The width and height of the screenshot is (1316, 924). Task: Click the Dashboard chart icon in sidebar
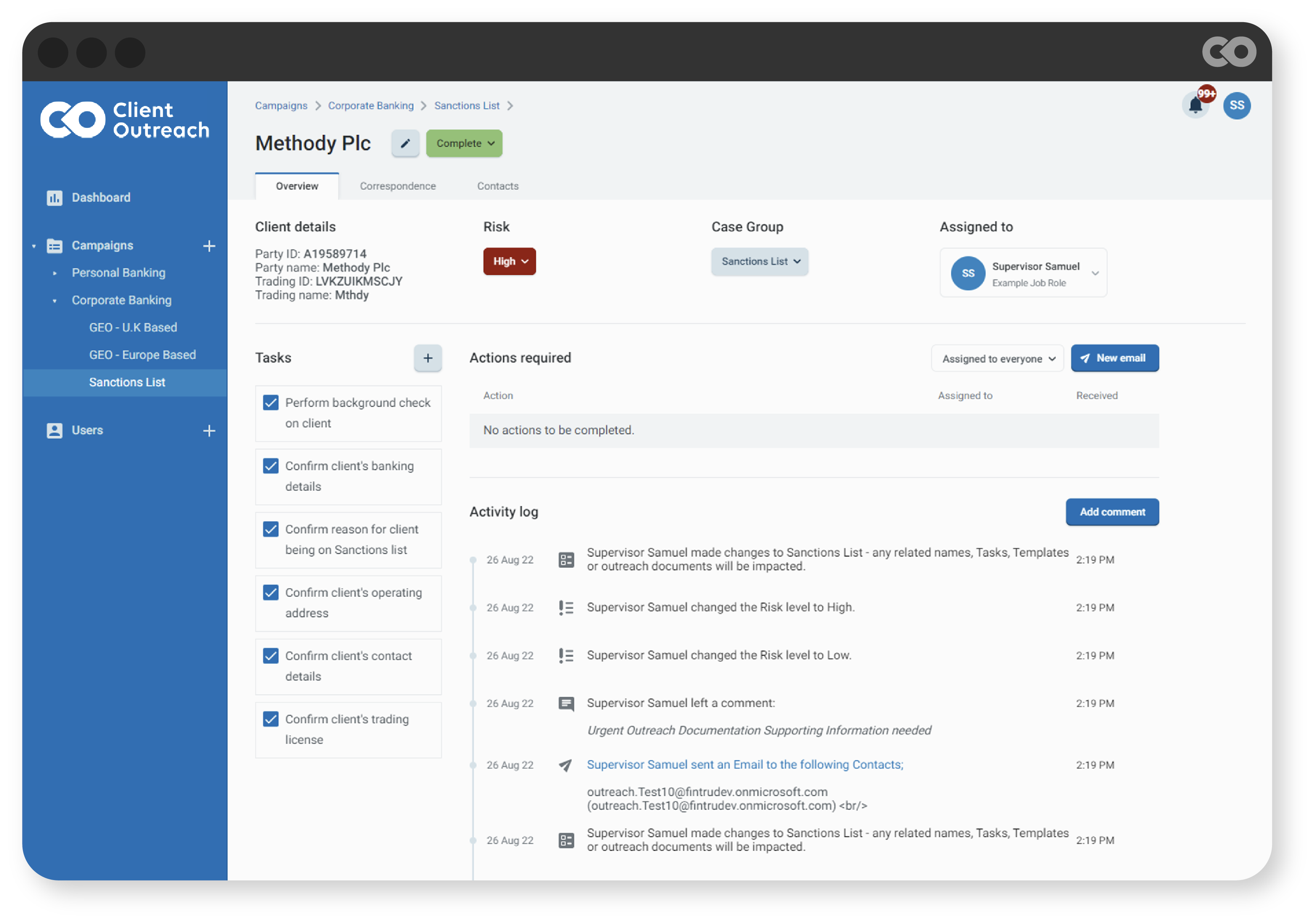[x=55, y=198]
